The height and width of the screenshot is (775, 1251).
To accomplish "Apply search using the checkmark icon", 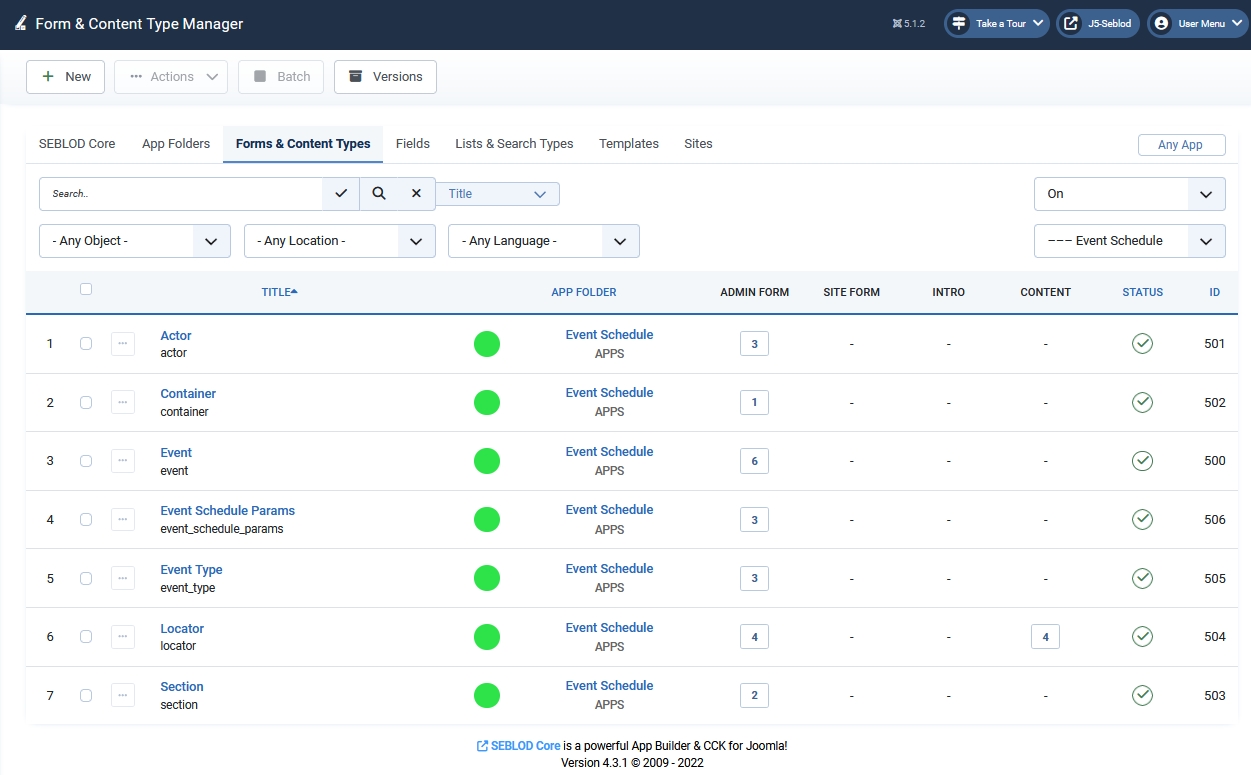I will click(x=341, y=194).
